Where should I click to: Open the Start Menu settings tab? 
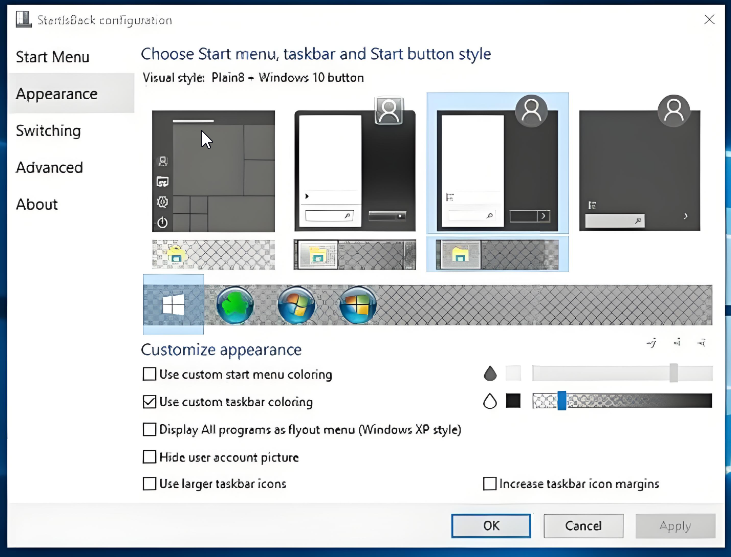(x=52, y=57)
